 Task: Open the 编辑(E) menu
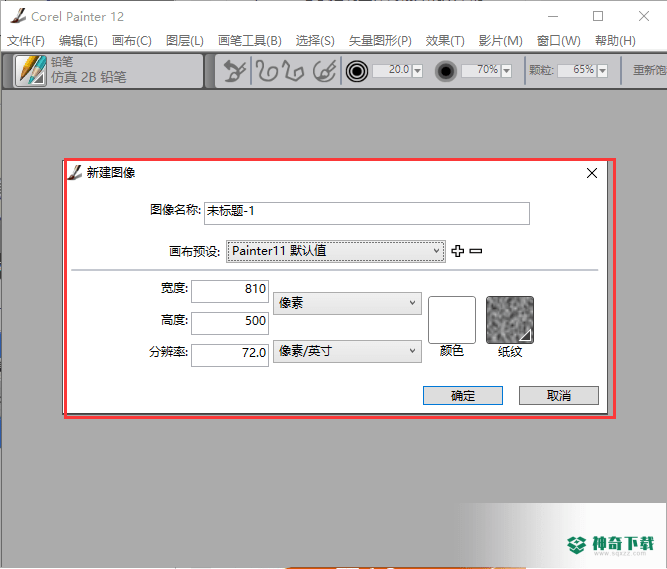click(78, 41)
